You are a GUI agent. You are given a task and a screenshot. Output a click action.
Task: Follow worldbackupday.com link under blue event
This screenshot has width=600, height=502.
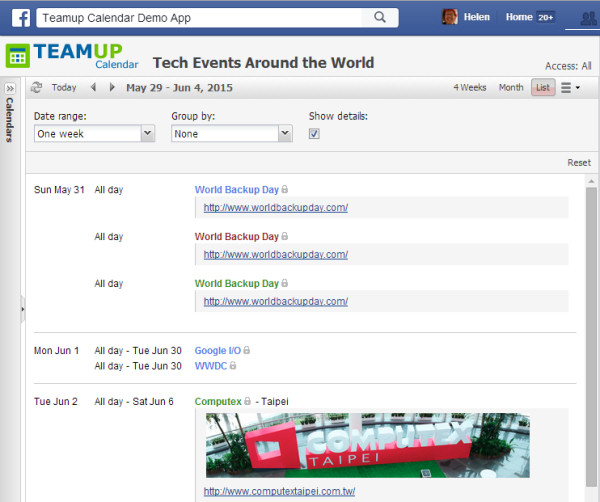pos(276,208)
